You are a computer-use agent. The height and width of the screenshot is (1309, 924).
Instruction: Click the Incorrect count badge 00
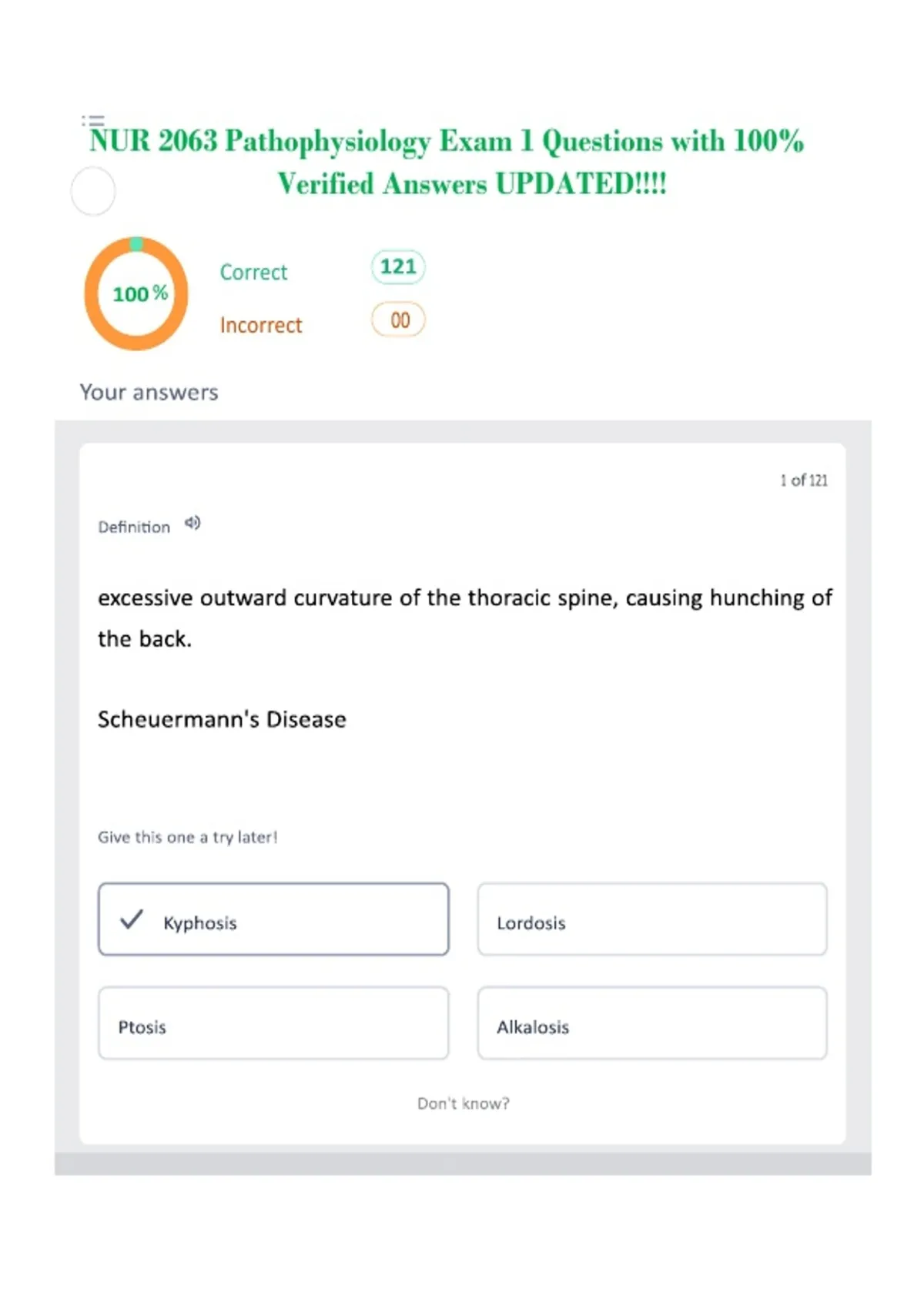tap(398, 320)
